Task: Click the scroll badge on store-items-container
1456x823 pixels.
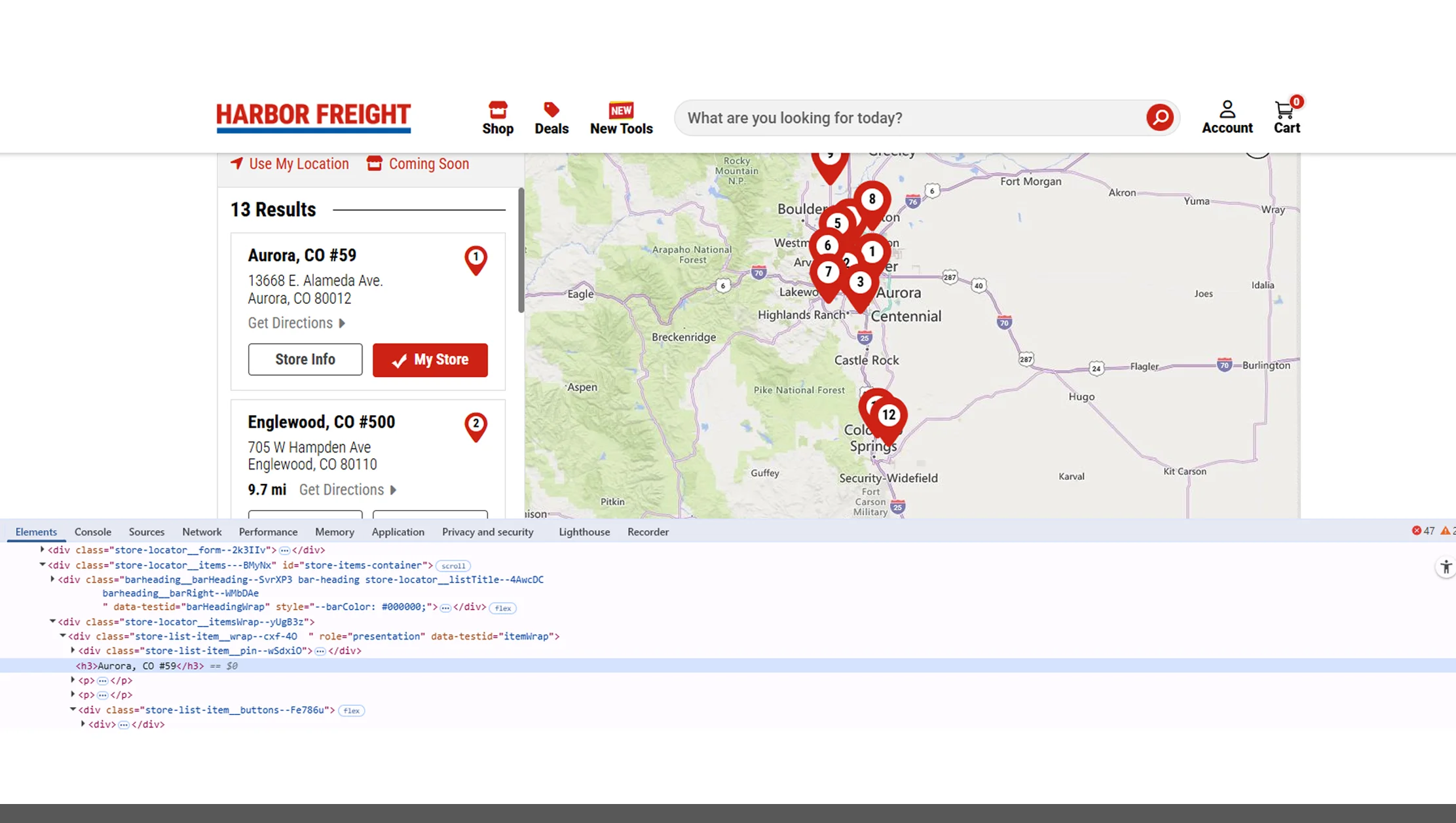Action: [x=453, y=566]
